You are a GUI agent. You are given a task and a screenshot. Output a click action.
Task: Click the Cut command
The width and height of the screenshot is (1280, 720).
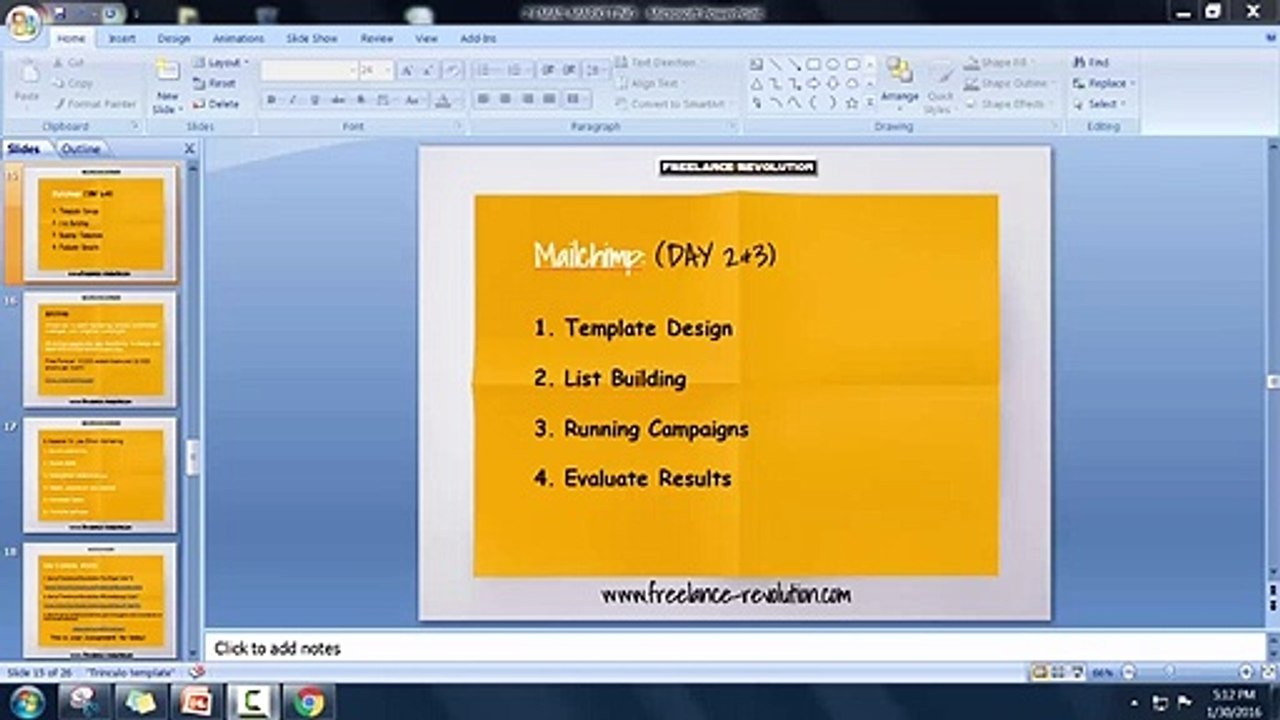coord(67,62)
